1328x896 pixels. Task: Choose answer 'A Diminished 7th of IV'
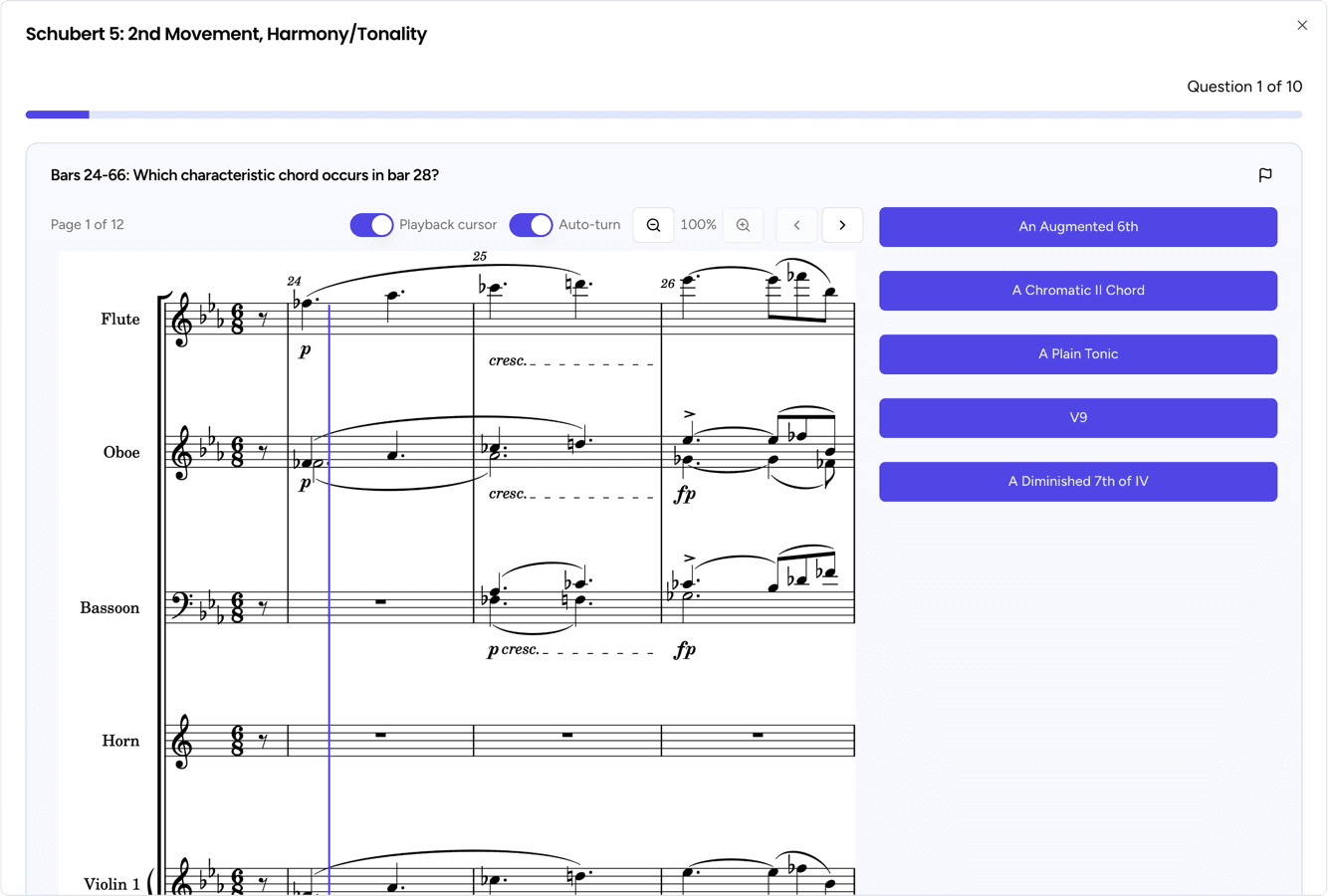[x=1078, y=482]
